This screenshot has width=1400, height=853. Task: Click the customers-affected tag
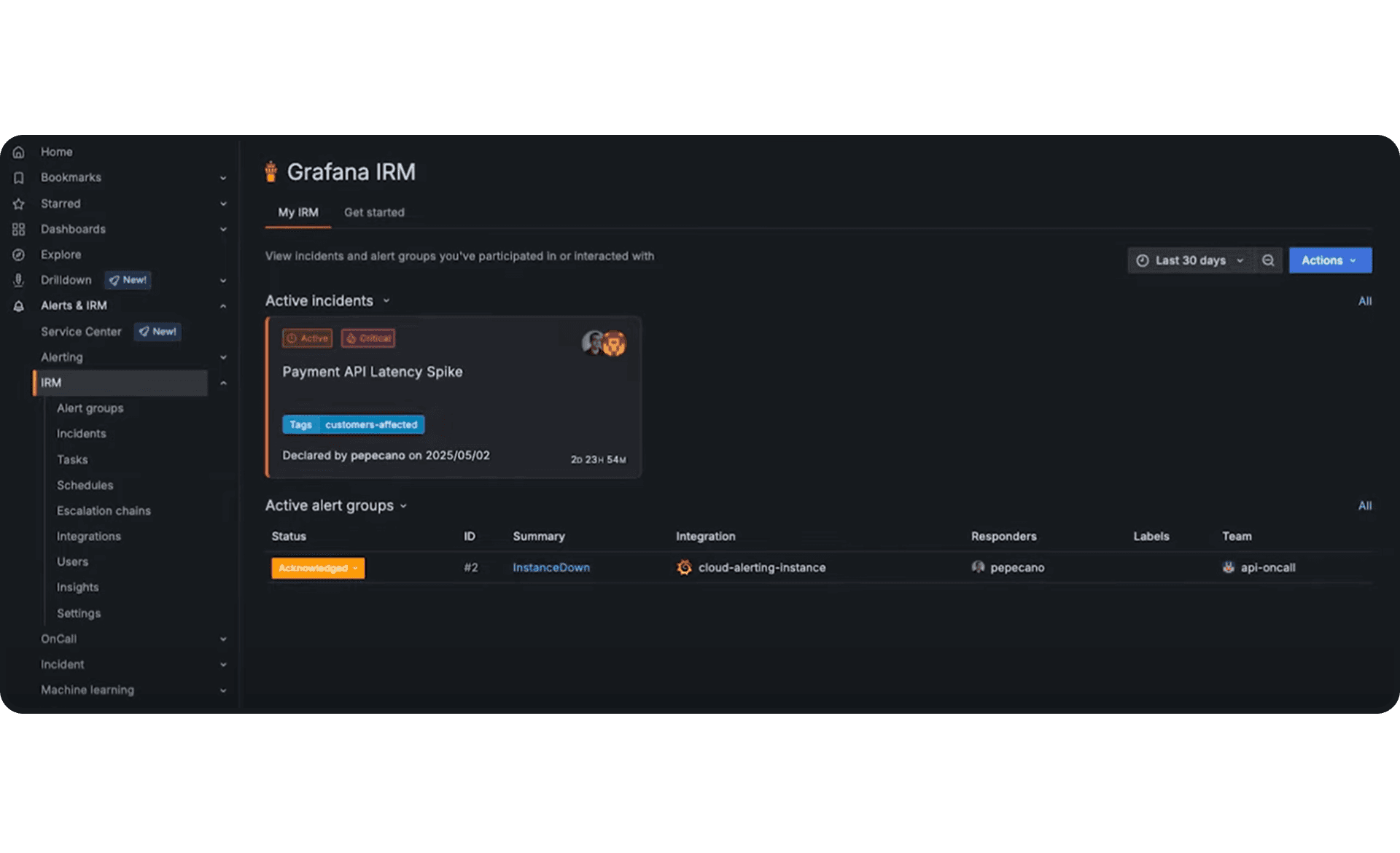pyautogui.click(x=370, y=425)
